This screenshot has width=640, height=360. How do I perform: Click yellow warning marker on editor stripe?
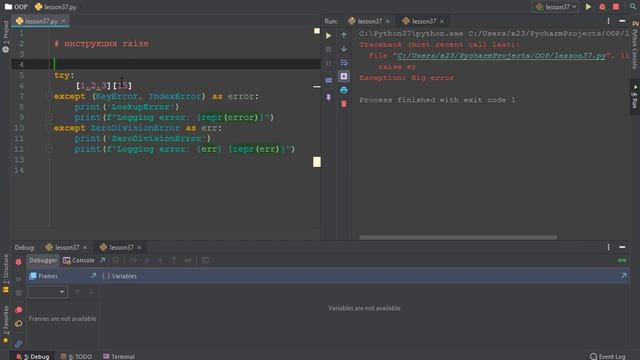tap(317, 162)
